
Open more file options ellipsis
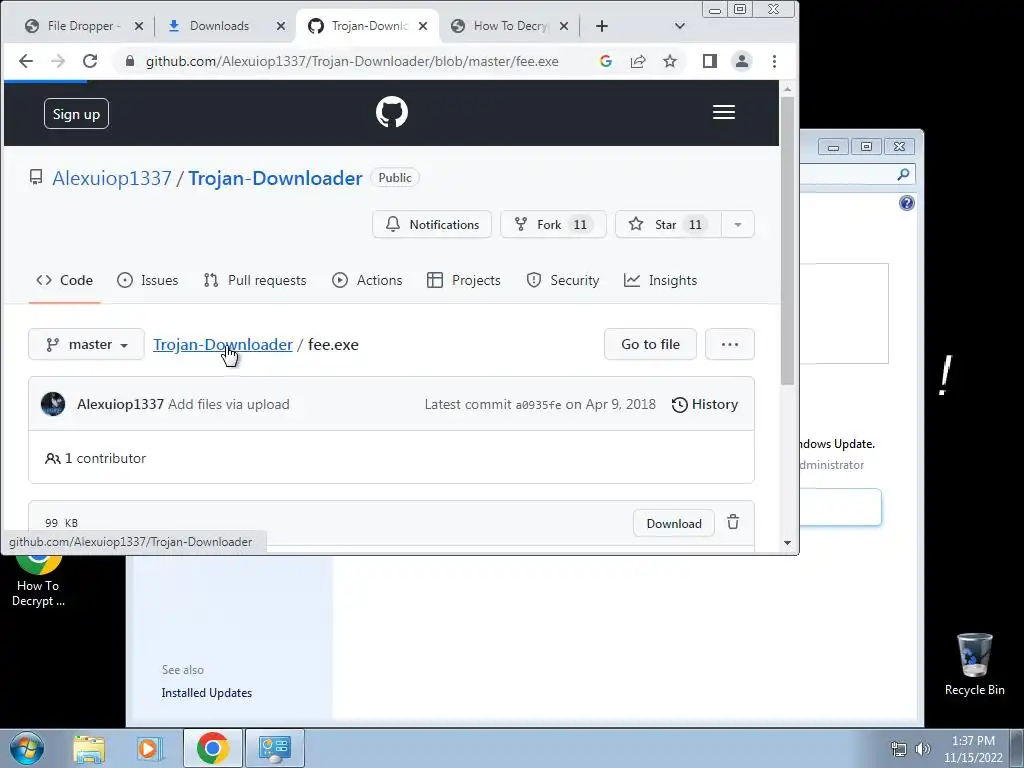click(730, 344)
